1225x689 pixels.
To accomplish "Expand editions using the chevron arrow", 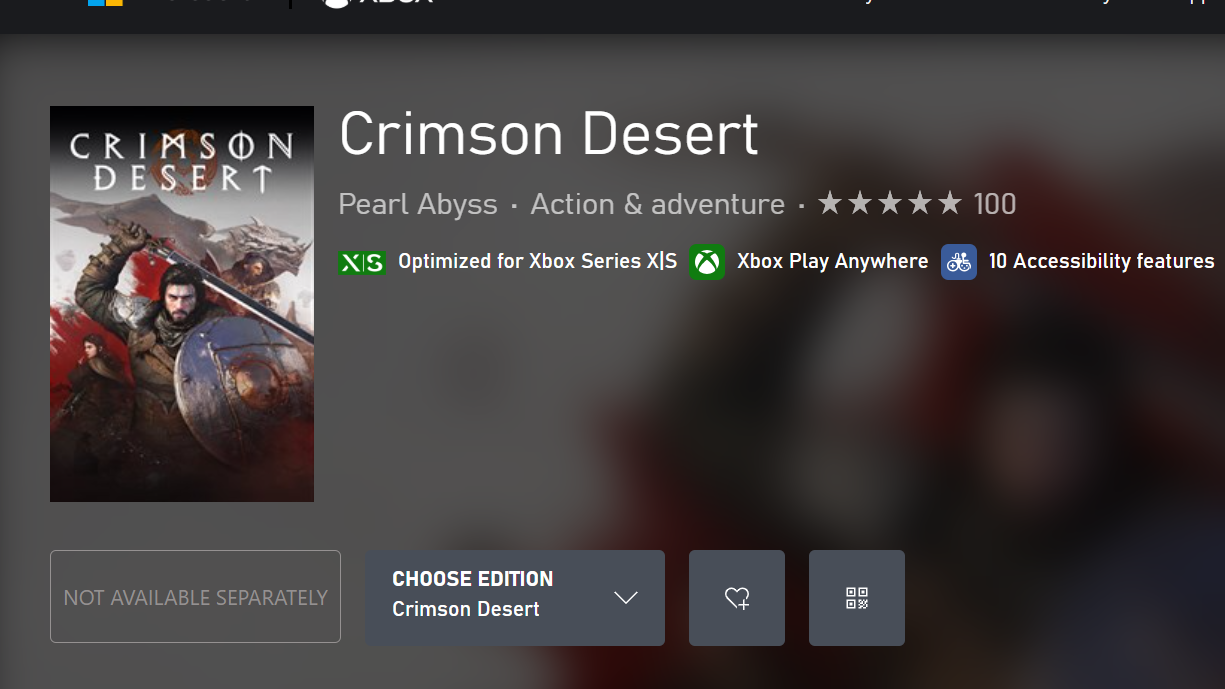I will [x=626, y=598].
